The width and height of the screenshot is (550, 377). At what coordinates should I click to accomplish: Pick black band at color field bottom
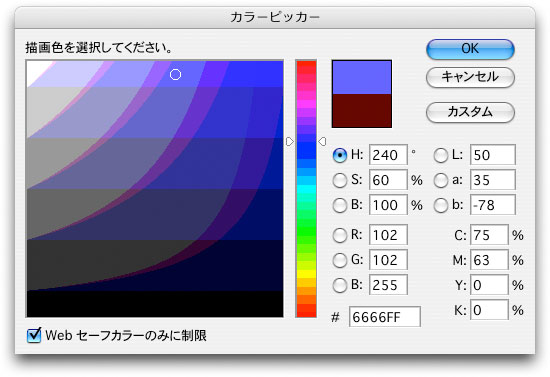tap(155, 304)
